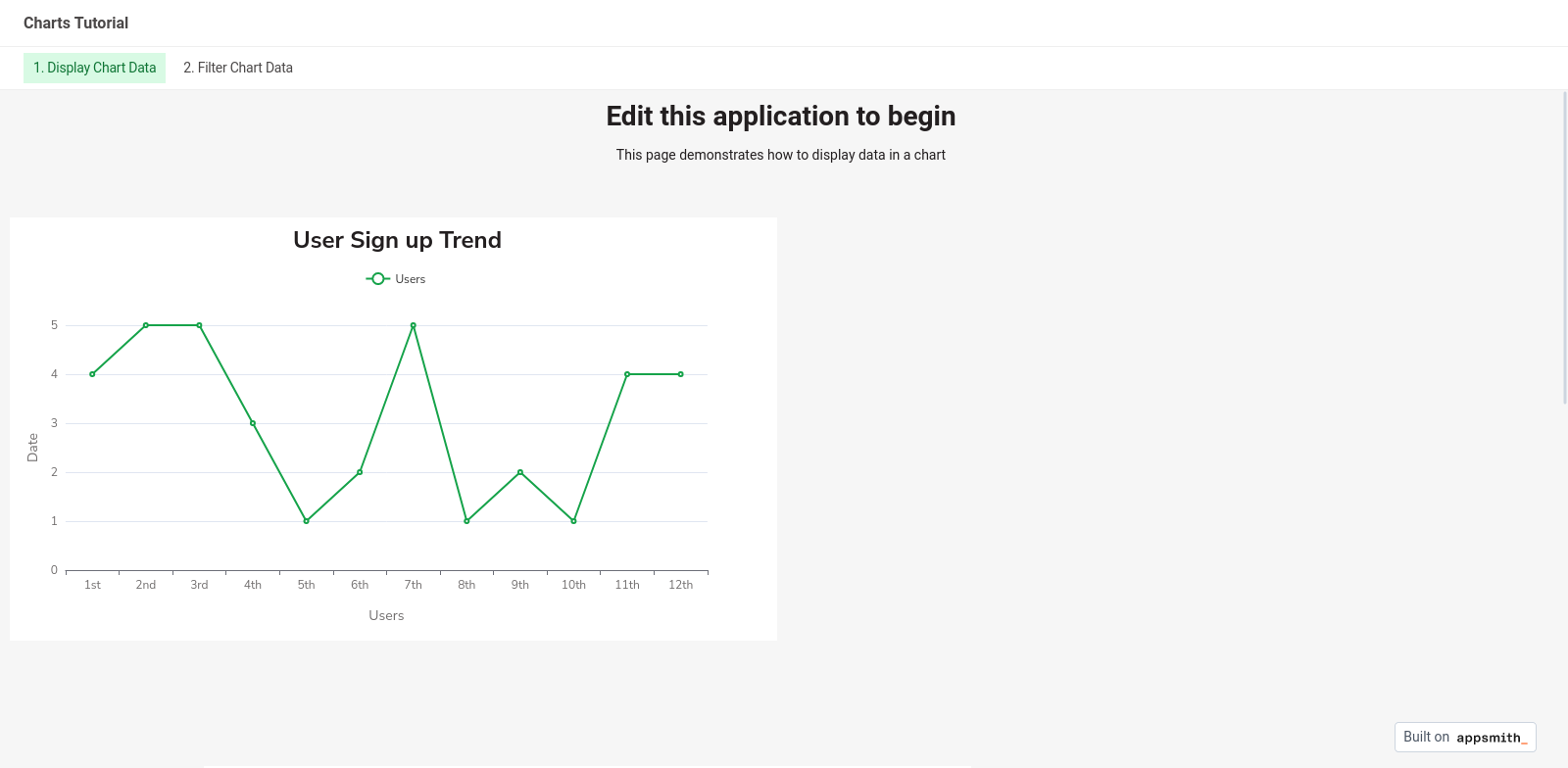
Task: Toggle the Users series legend marker
Action: pos(378,279)
